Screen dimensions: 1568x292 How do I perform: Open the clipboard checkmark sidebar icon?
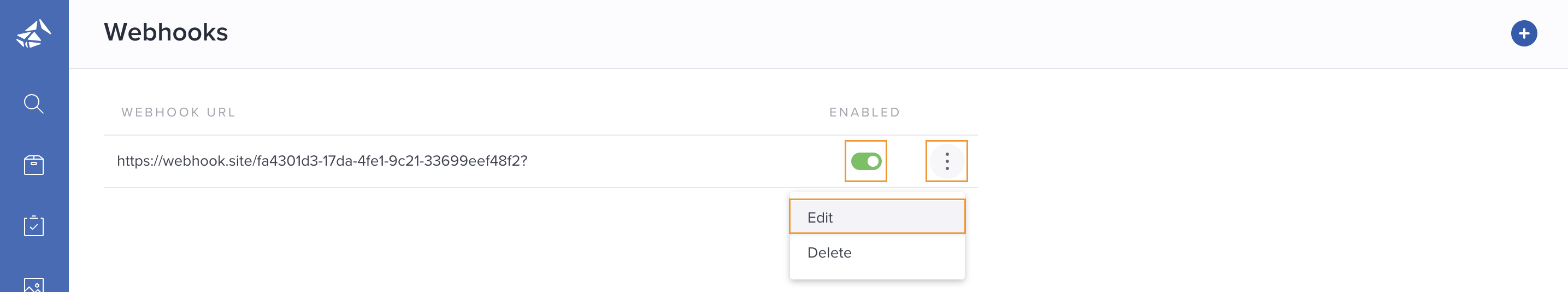(x=33, y=225)
